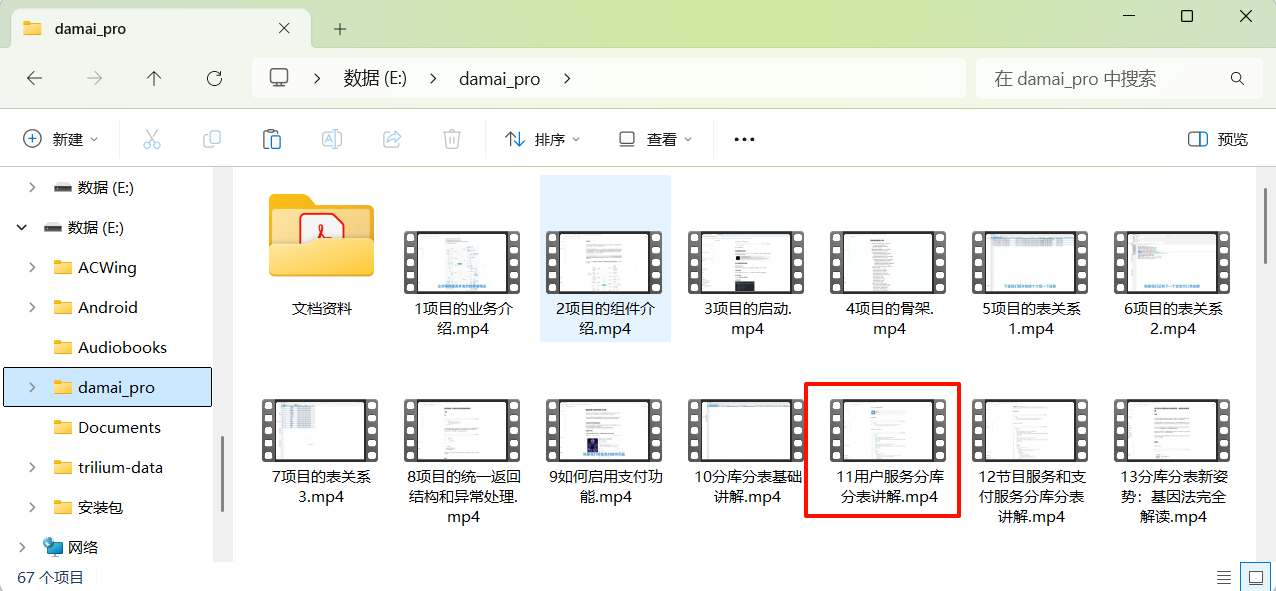This screenshot has height=591, width=1276.
Task: Toggle the 预览 (Preview) pane
Action: (x=1218, y=139)
